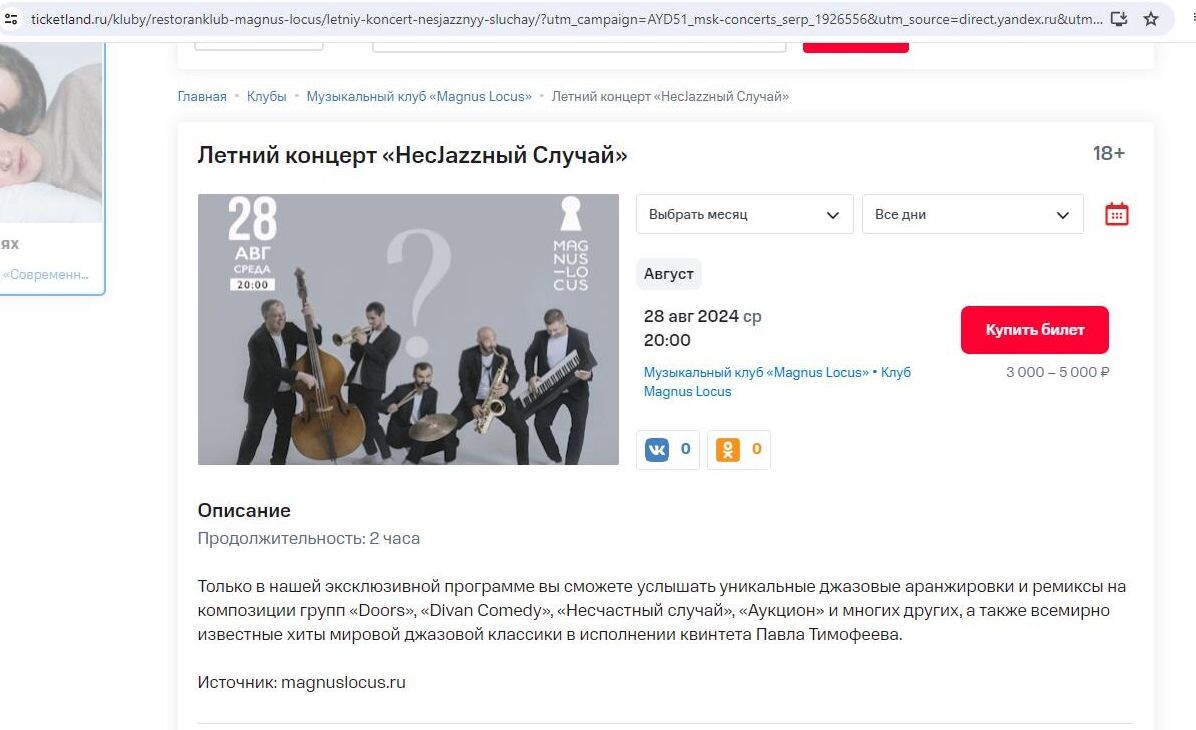Click the search input field at top

(579, 47)
